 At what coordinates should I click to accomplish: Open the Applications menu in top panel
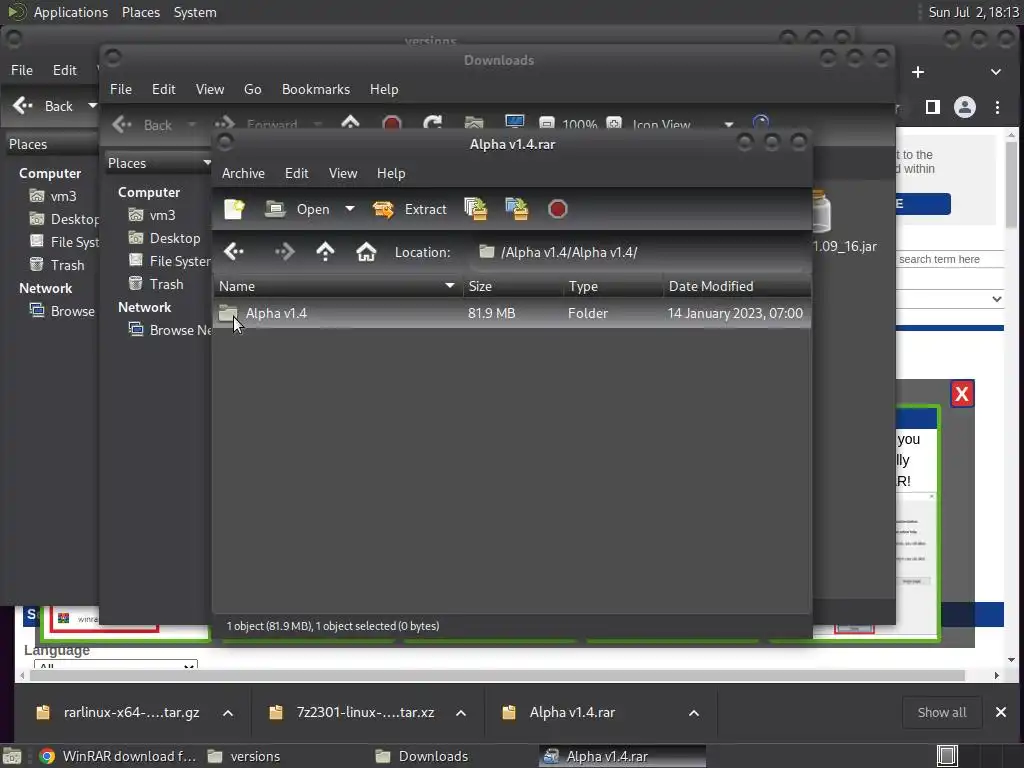pos(71,12)
